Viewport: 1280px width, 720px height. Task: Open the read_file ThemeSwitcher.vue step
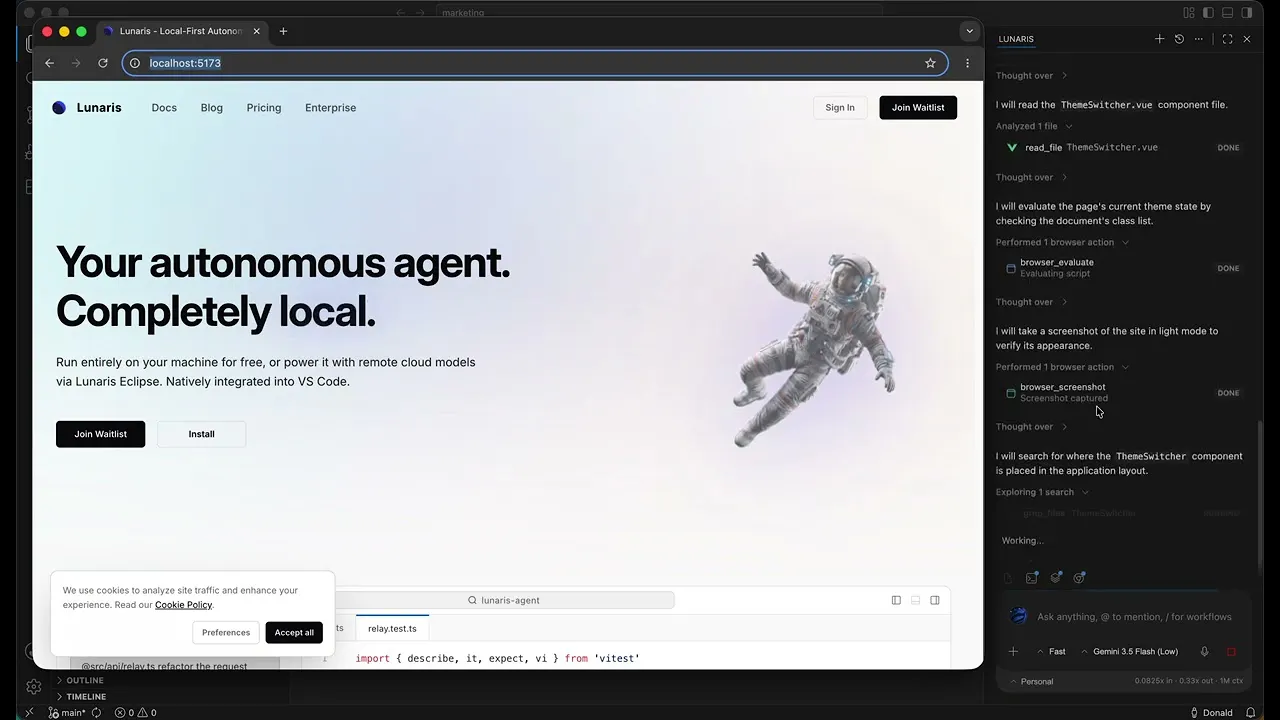[x=1123, y=147]
